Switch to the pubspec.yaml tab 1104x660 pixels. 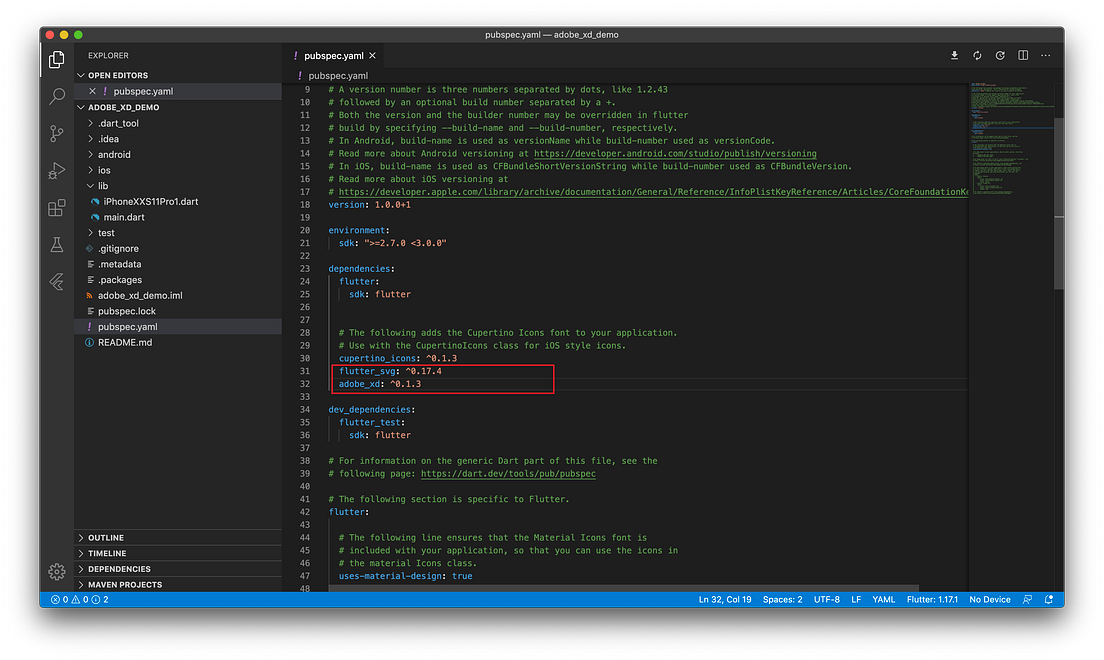click(333, 56)
